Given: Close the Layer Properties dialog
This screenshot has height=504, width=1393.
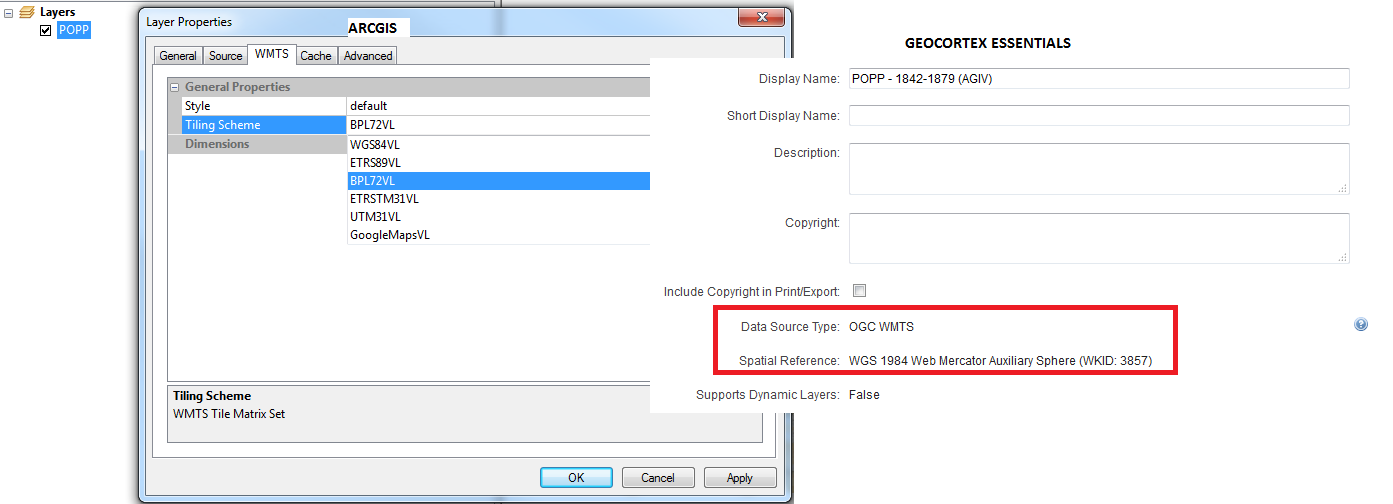Looking at the screenshot, I should coord(763,17).
